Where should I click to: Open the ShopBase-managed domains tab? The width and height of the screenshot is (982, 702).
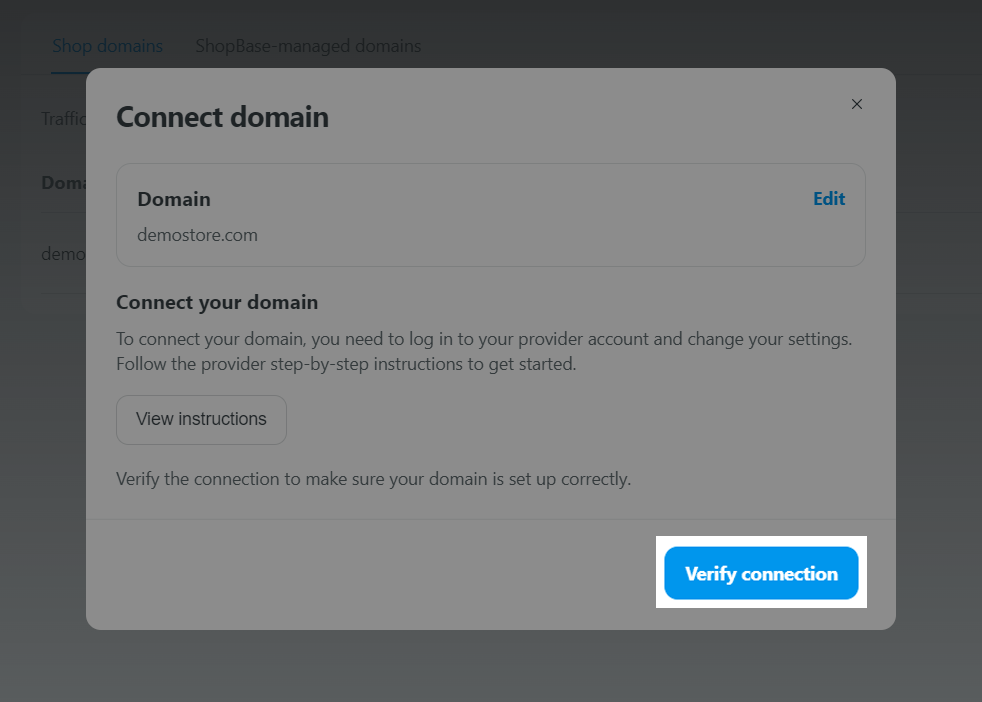(308, 46)
